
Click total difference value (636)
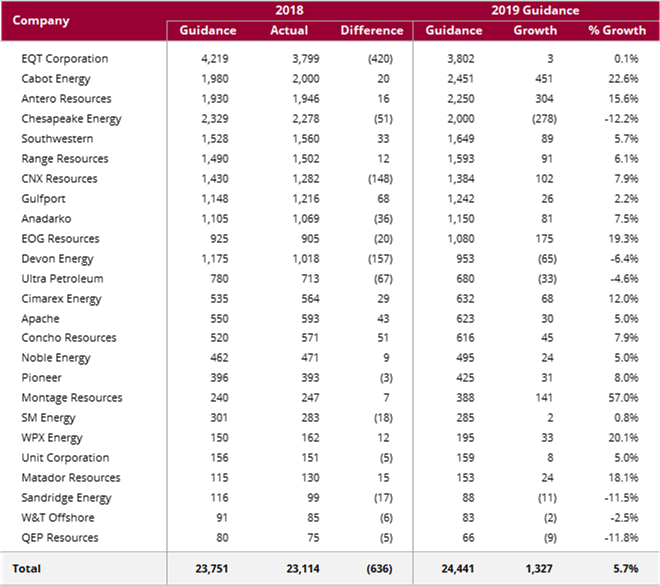[379, 569]
